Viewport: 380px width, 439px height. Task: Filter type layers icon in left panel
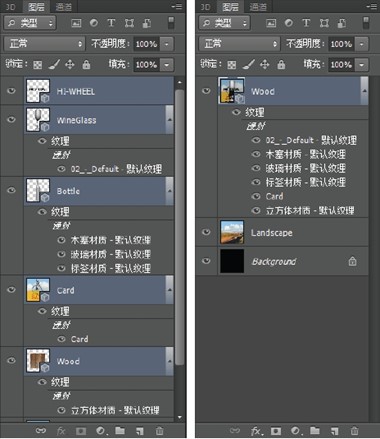click(111, 23)
